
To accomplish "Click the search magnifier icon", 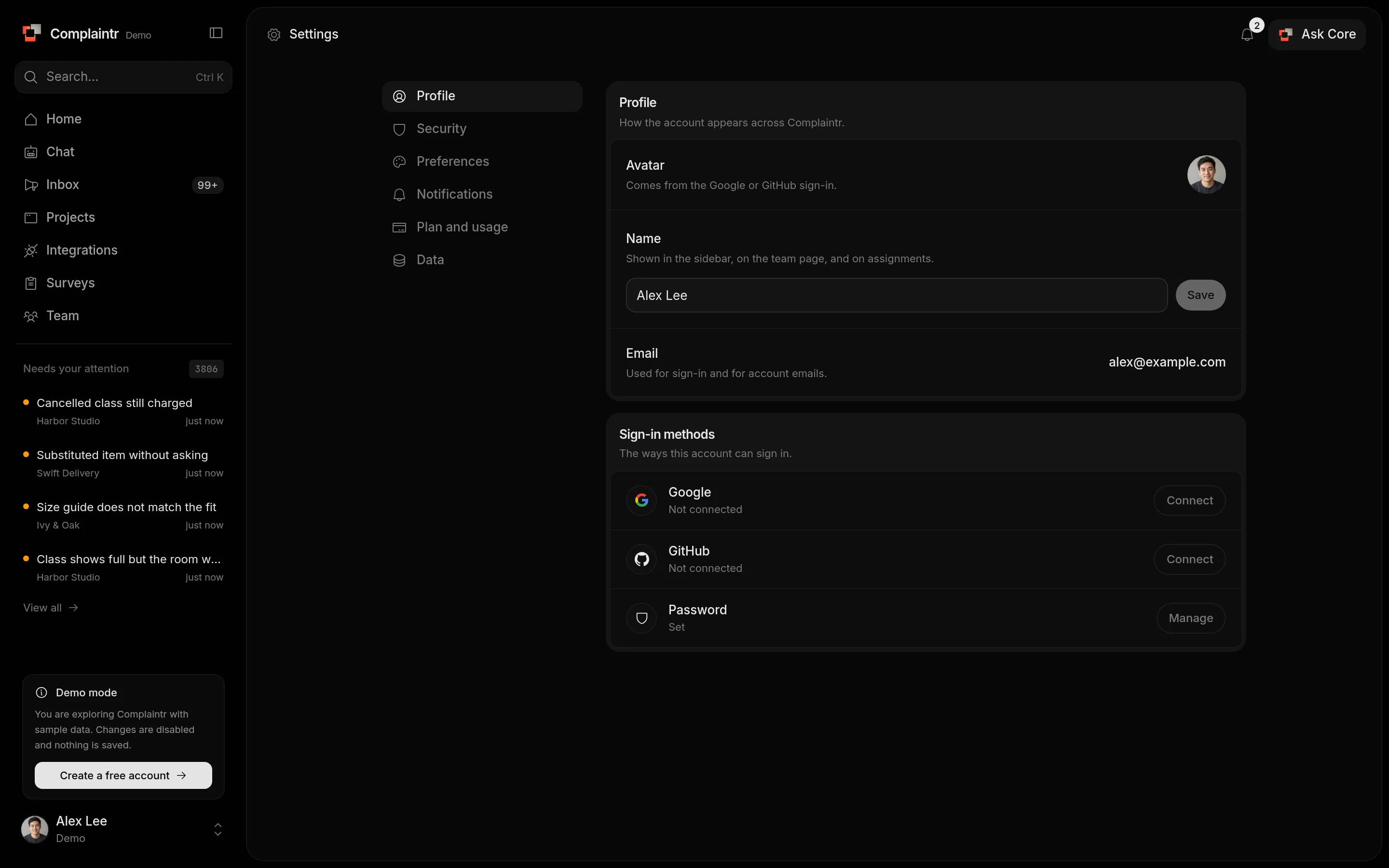I will 31,77.
